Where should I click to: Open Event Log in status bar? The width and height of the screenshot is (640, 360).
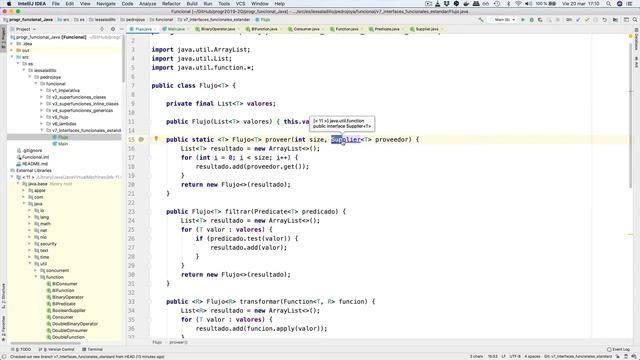pos(618,349)
